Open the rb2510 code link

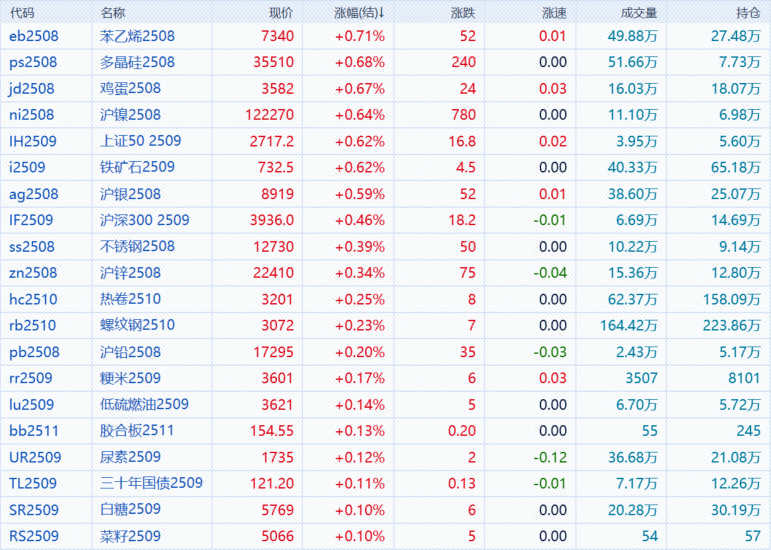point(32,325)
